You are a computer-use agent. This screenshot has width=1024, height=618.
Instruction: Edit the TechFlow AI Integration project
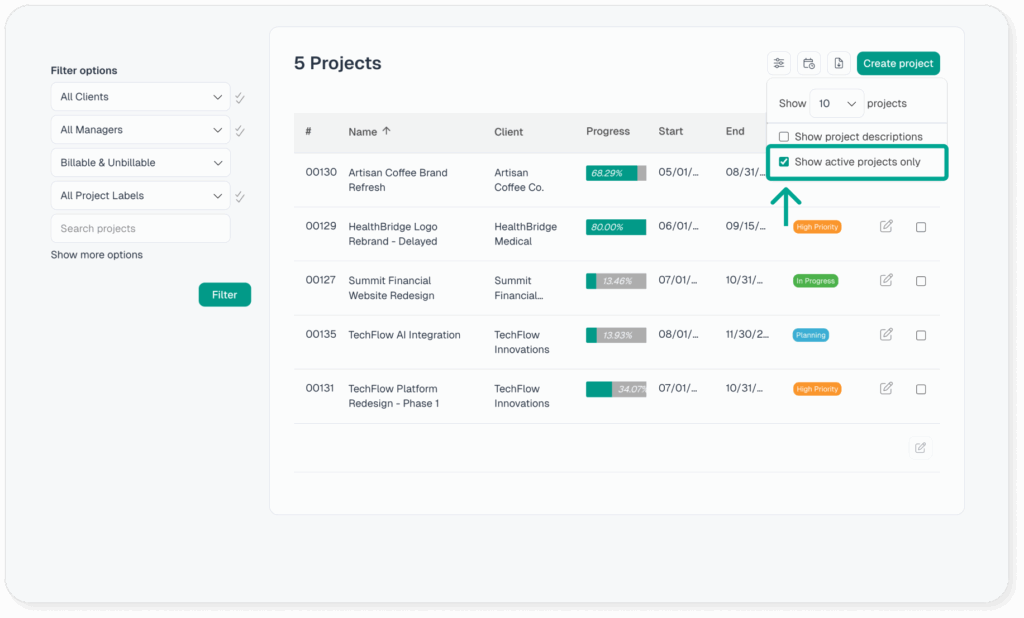(x=886, y=334)
